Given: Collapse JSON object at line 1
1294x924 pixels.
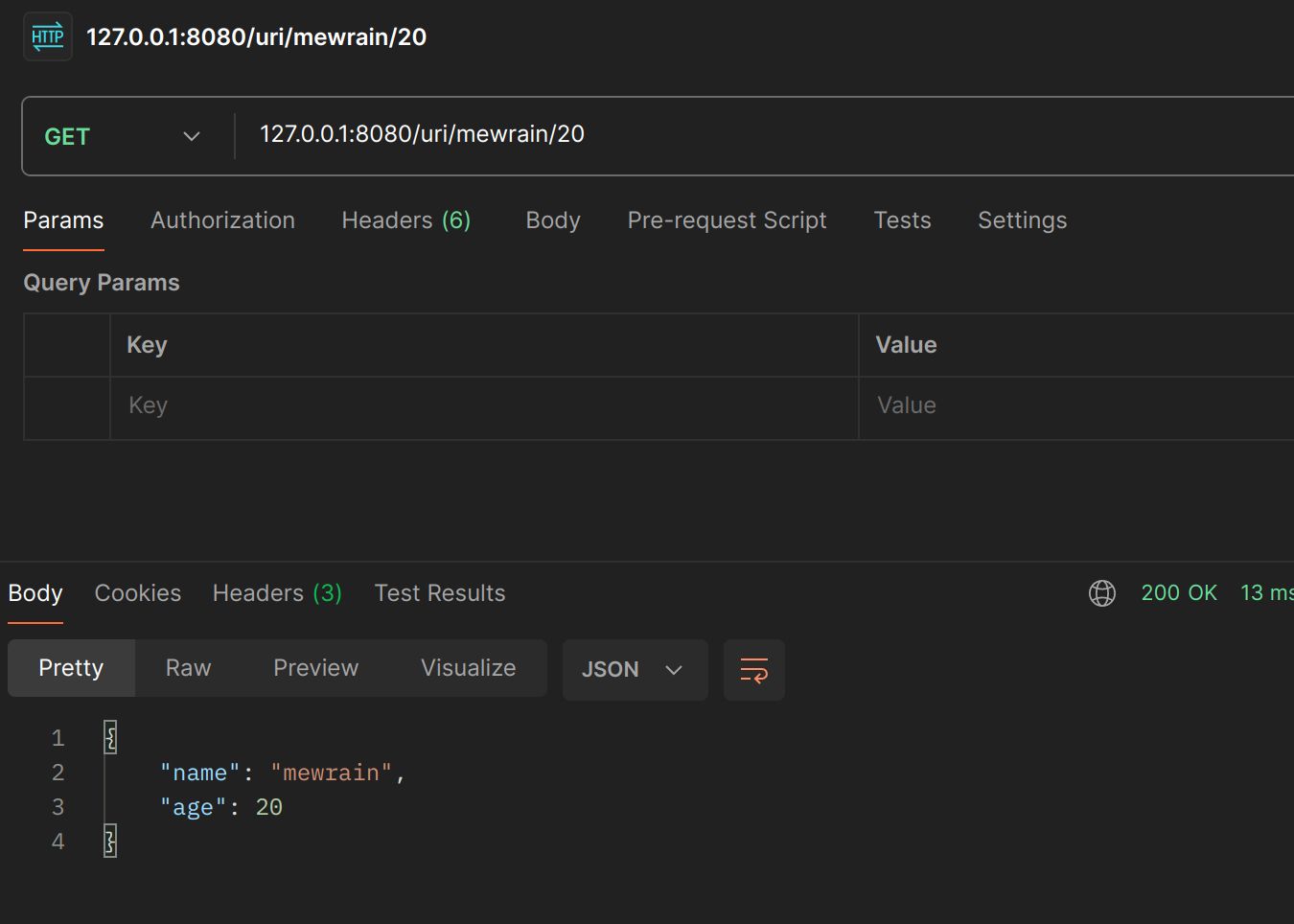Looking at the screenshot, I should click(110, 737).
